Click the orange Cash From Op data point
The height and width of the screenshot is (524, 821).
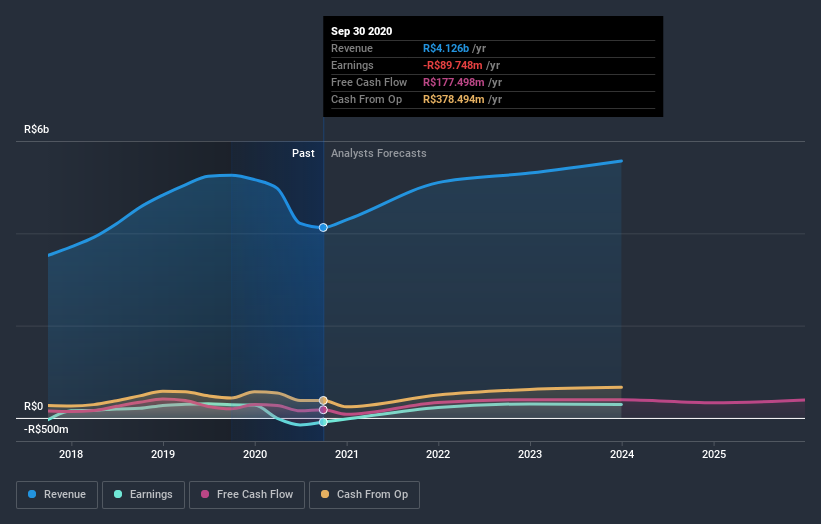[323, 400]
